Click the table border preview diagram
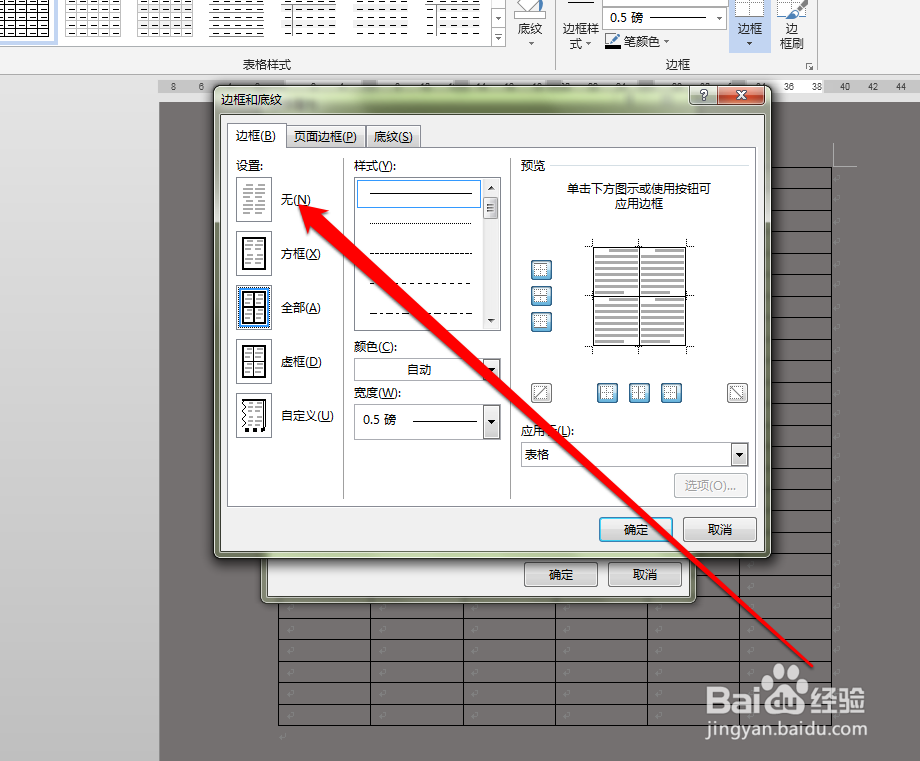920x761 pixels. (x=639, y=296)
